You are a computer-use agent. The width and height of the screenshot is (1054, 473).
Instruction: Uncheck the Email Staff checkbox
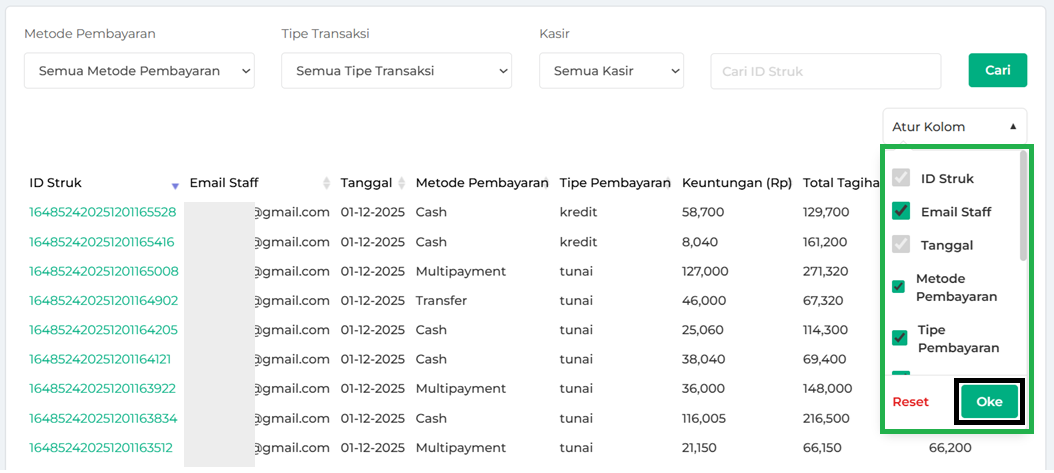(901, 211)
